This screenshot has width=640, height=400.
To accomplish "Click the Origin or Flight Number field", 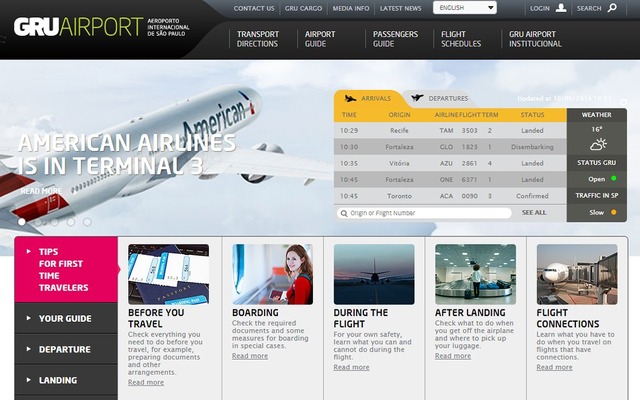I will pyautogui.click(x=424, y=213).
